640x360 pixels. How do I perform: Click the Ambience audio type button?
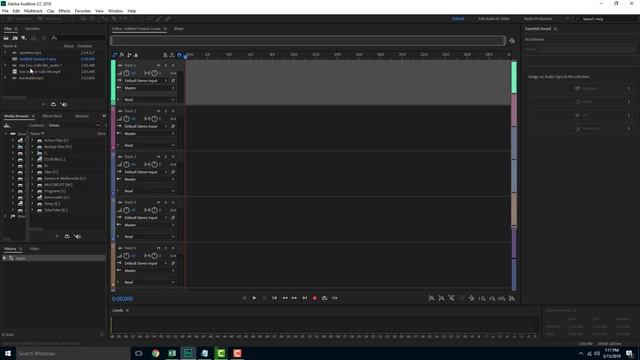(580, 129)
